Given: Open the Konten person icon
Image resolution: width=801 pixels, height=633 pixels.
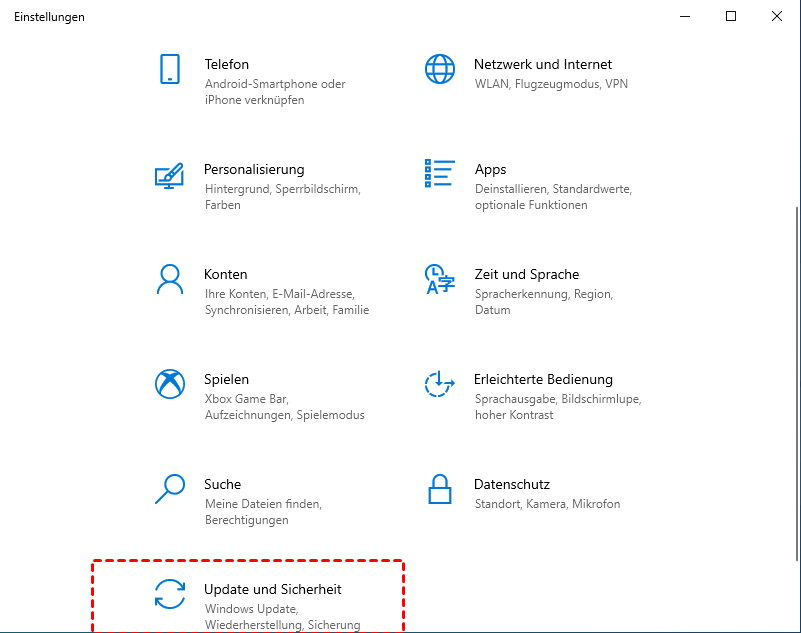Looking at the screenshot, I should 170,279.
